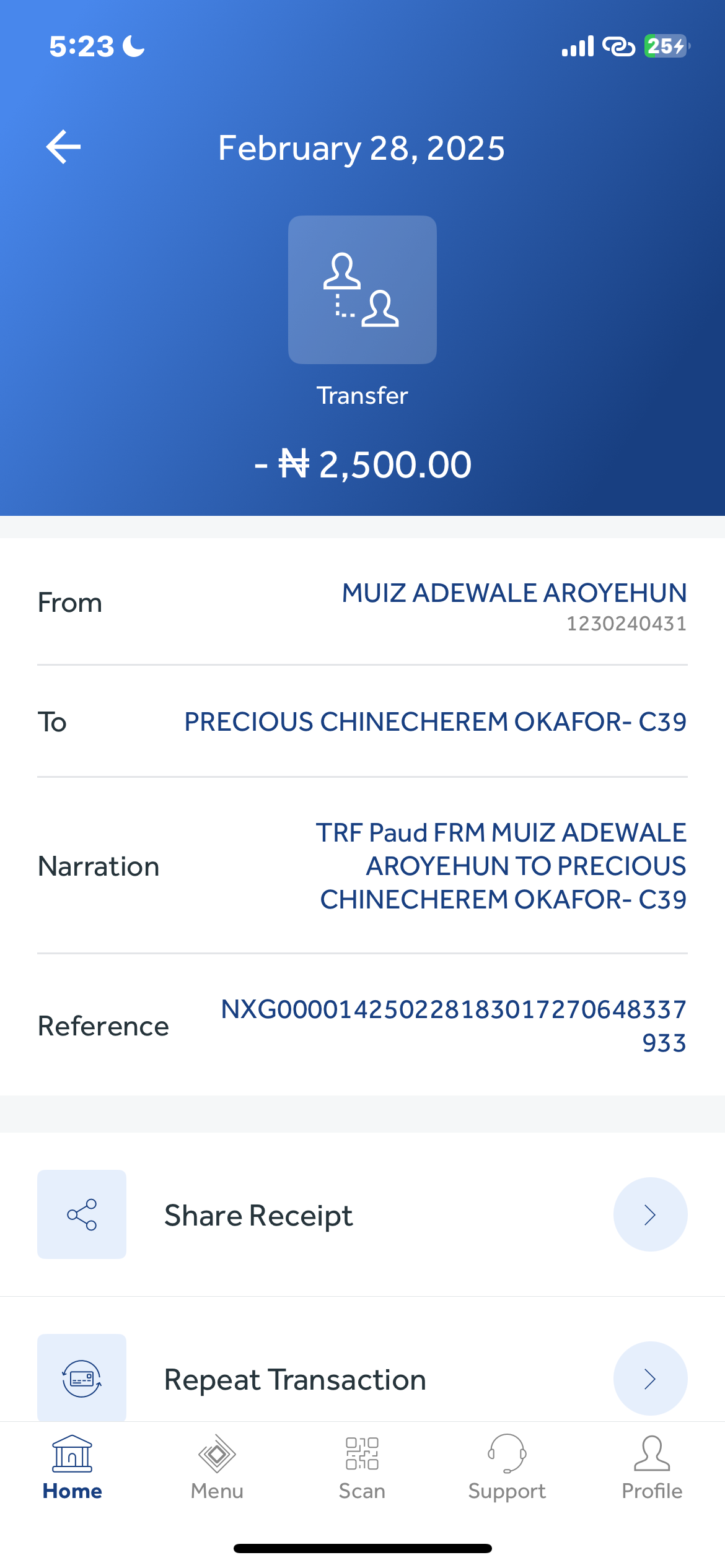Expand Share Receipt chevron arrow

pyautogui.click(x=650, y=1214)
